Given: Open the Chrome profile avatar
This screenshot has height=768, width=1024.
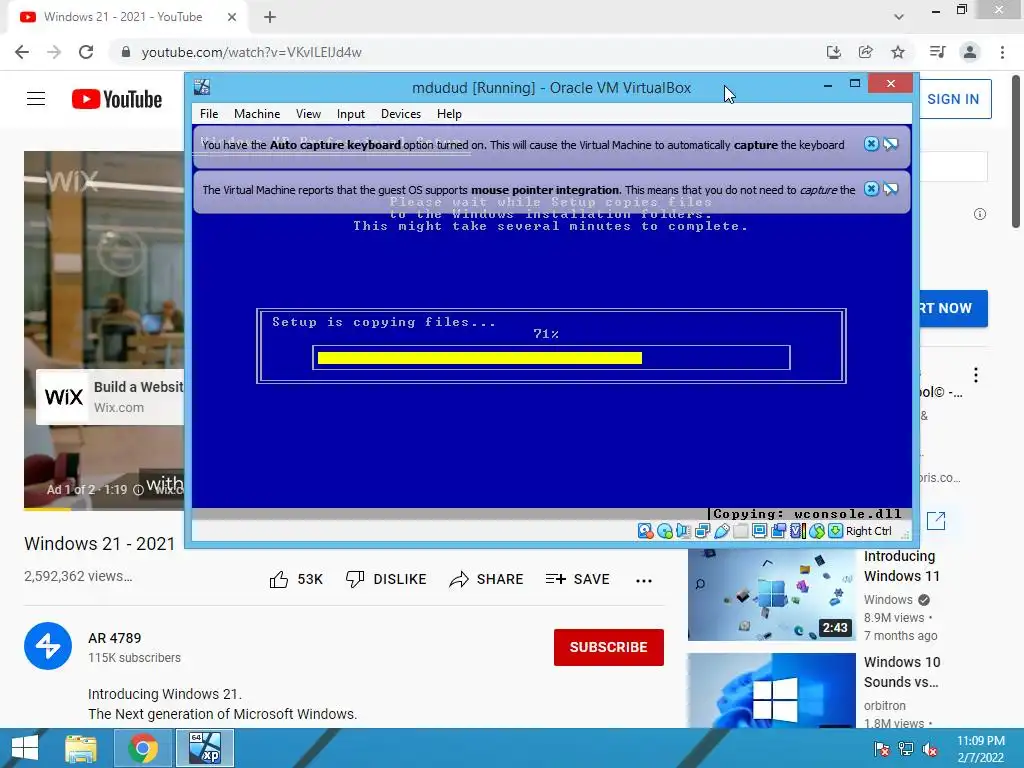Looking at the screenshot, I should click(x=970, y=52).
